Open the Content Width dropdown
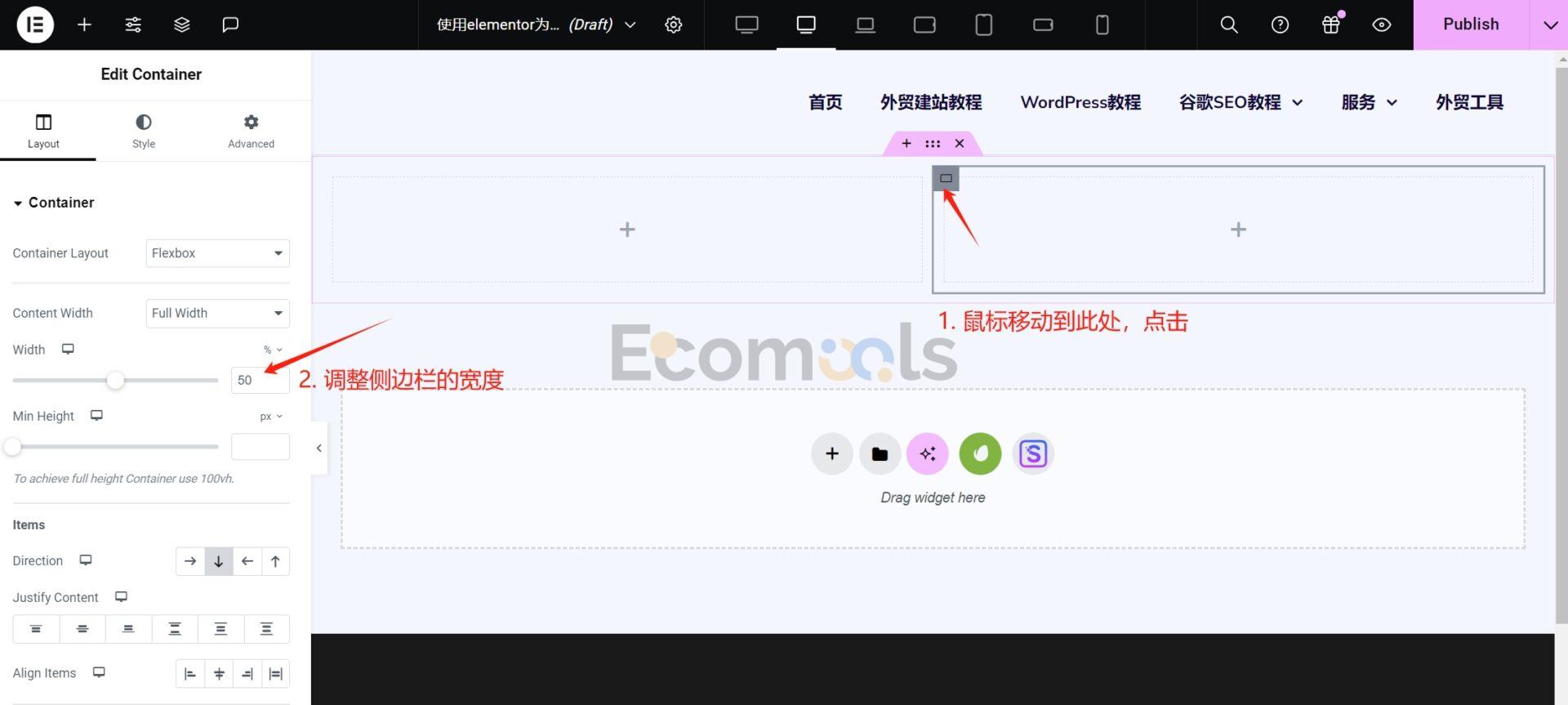 [x=217, y=313]
